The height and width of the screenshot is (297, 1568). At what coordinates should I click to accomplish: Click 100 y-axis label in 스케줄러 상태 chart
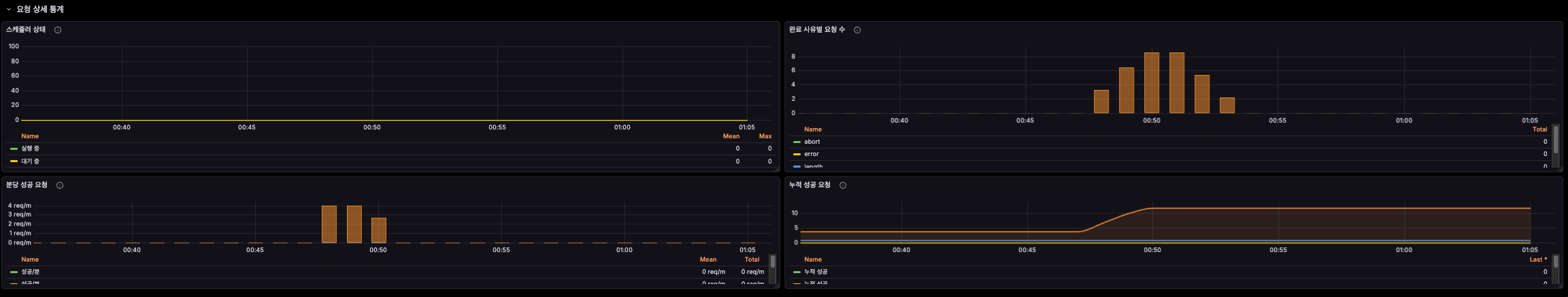[x=14, y=46]
